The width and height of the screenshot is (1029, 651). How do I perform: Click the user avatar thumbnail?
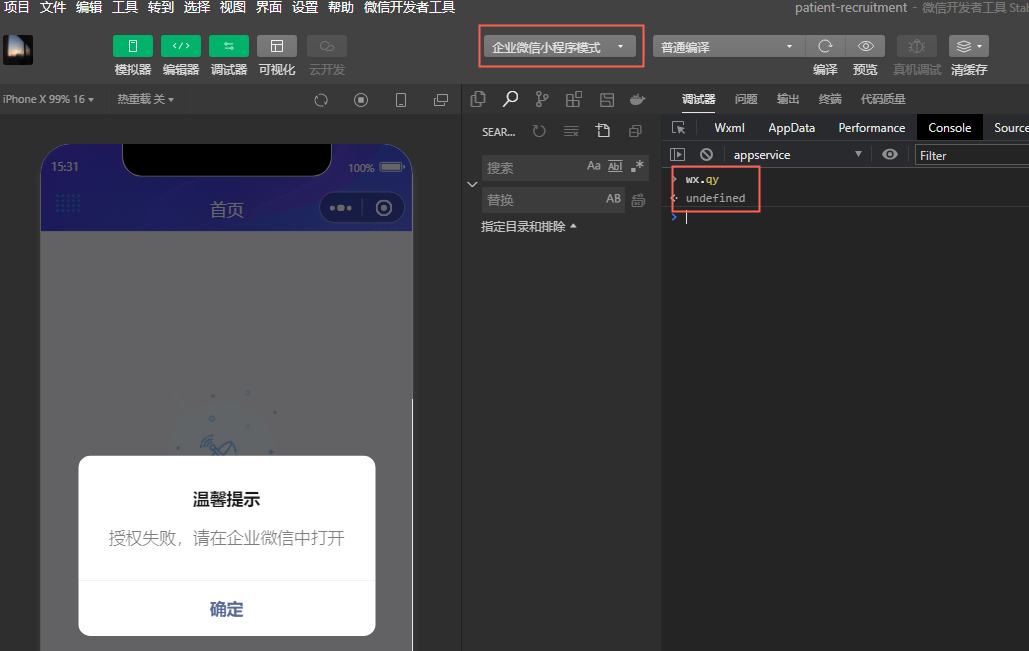click(18, 50)
